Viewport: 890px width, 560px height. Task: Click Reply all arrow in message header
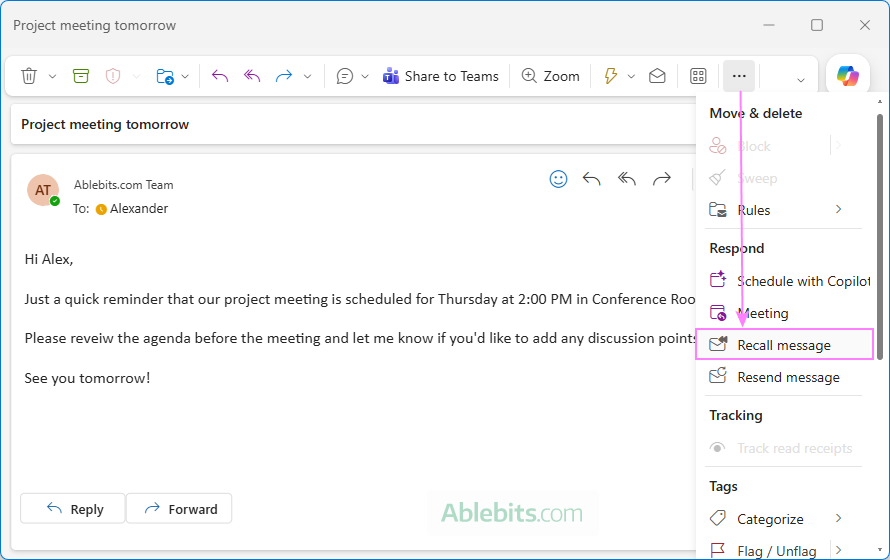click(x=627, y=179)
